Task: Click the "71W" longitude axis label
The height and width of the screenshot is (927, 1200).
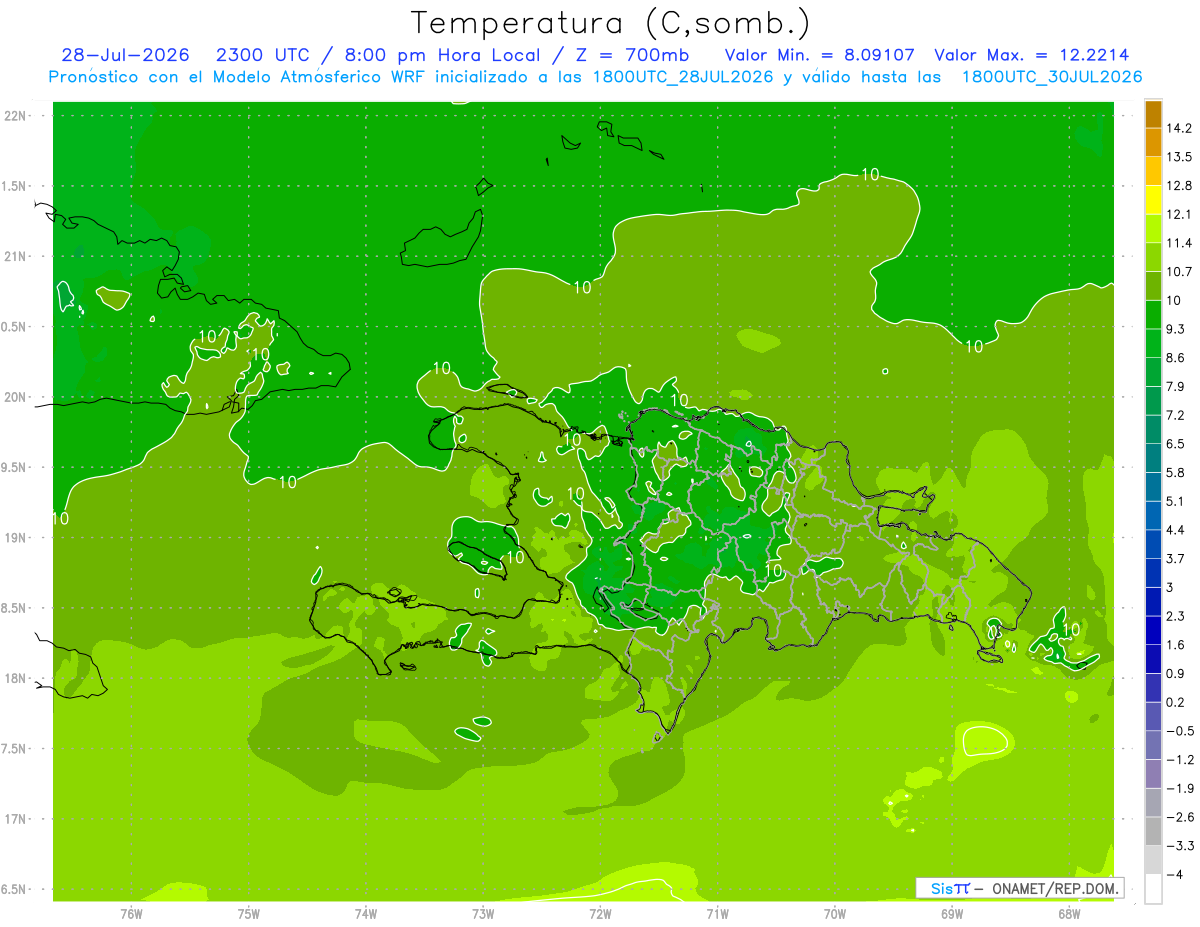Action: point(717,913)
